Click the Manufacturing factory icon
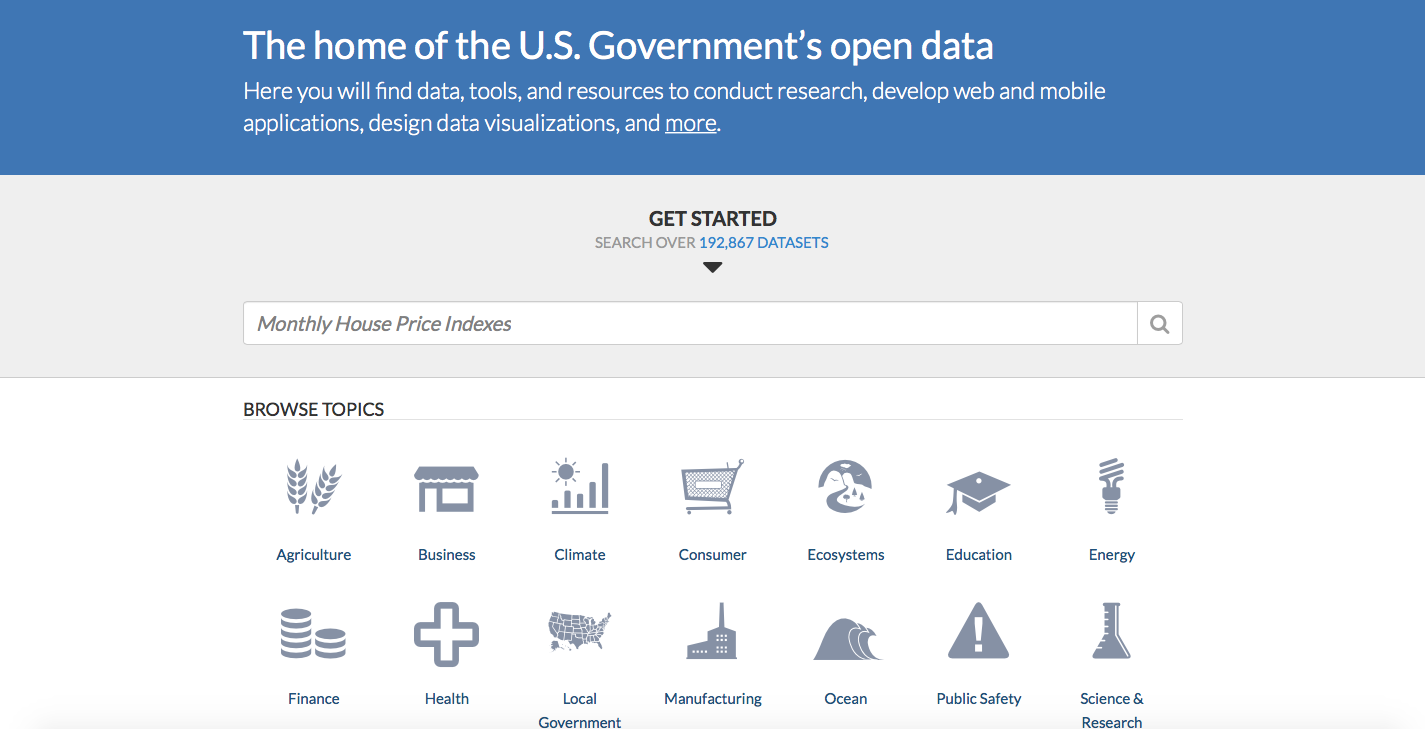The image size is (1425, 729). 712,632
